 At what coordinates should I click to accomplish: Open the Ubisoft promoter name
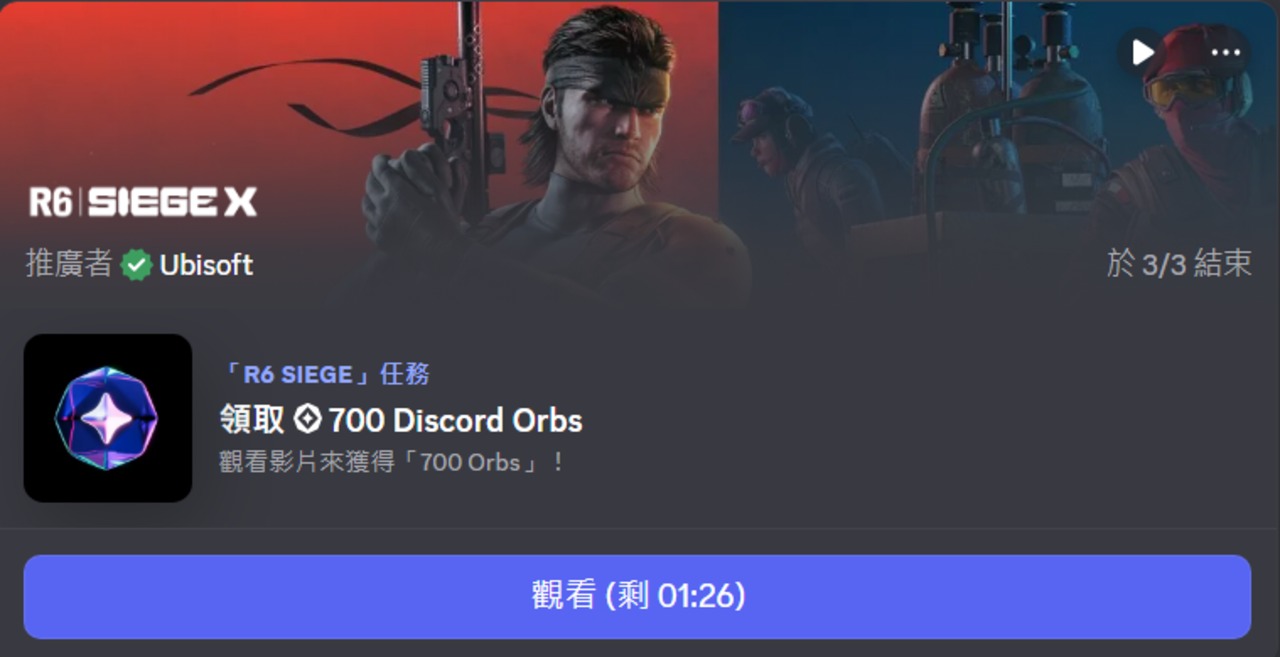pyautogui.click(x=206, y=265)
